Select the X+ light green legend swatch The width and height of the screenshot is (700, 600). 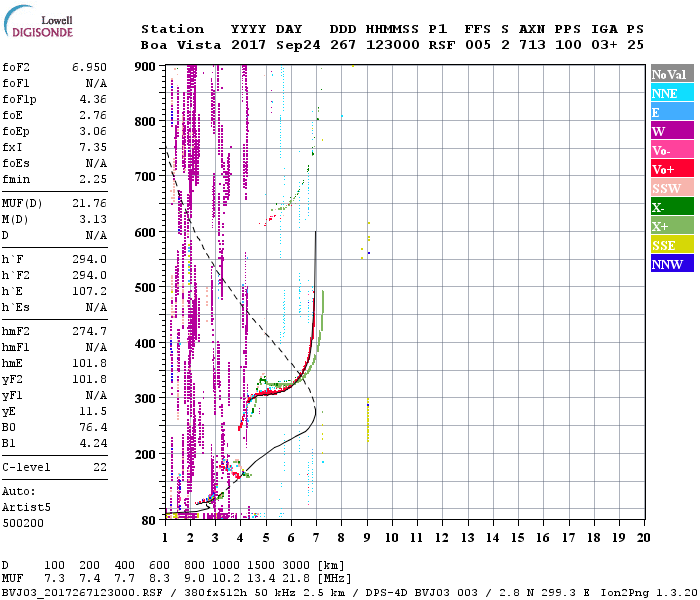point(672,225)
